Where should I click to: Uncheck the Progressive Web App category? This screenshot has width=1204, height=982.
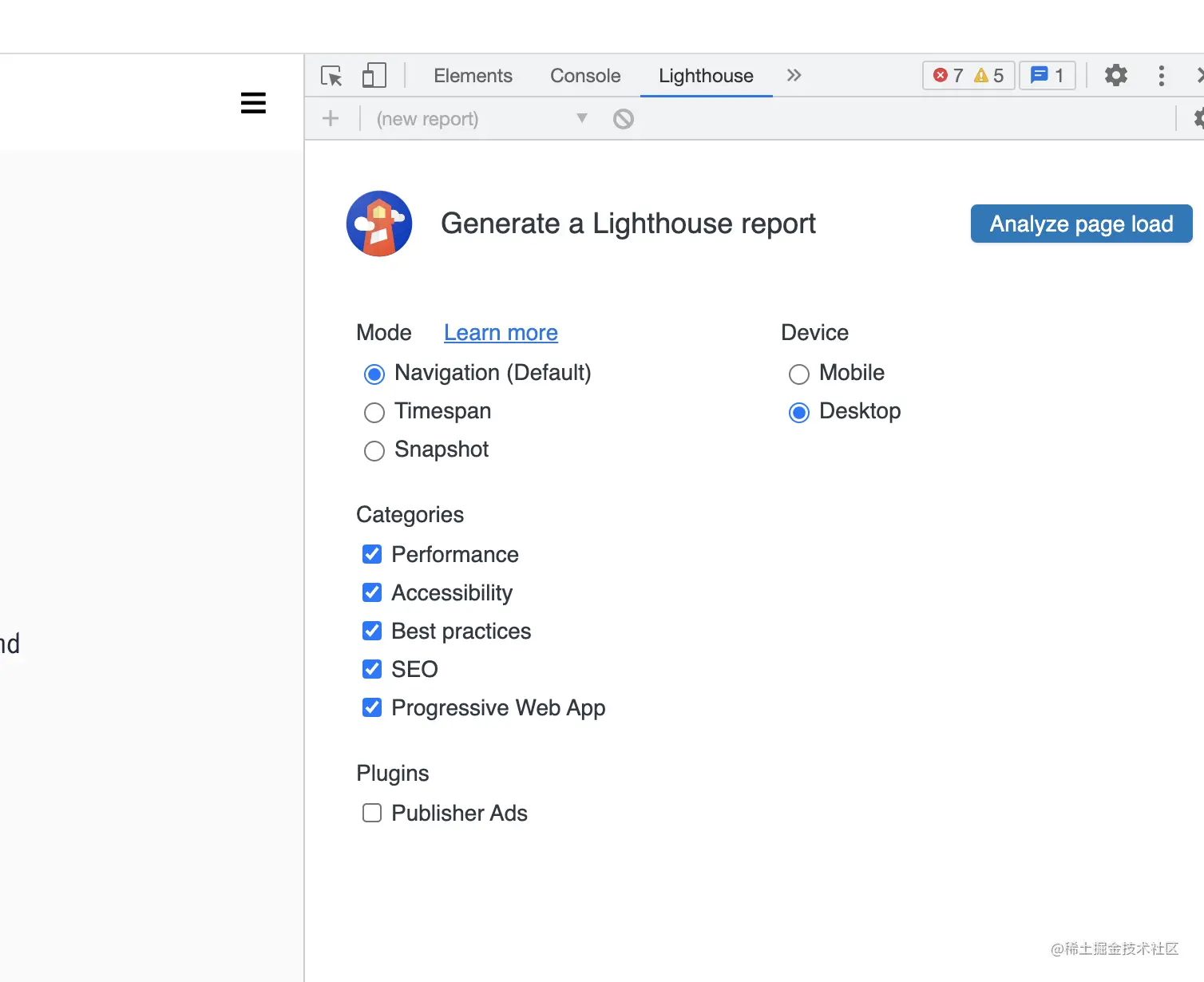pos(372,707)
